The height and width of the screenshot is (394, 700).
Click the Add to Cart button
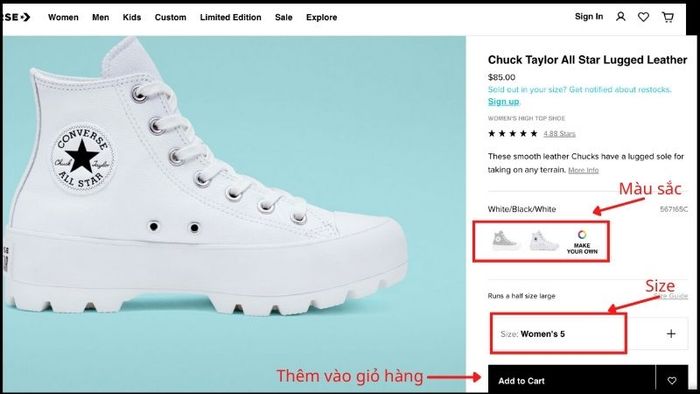pyautogui.click(x=571, y=380)
